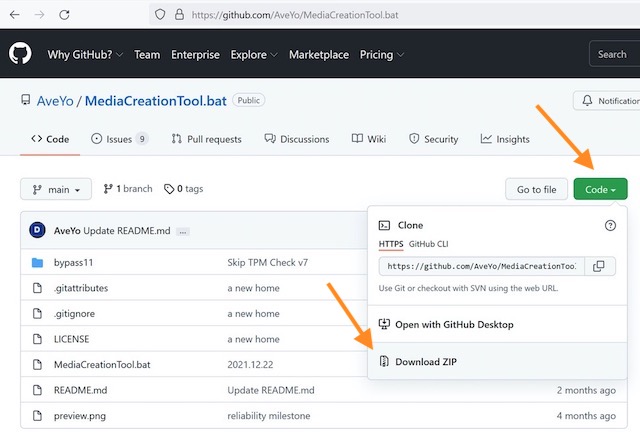Expand the Why GitHub? menu

85,54
